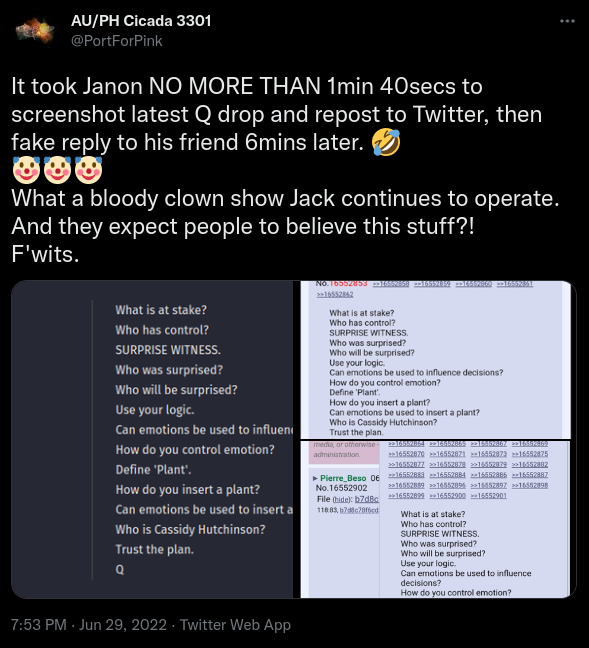
Task: Open the tweet's three-dot more options menu
Action: [567, 21]
